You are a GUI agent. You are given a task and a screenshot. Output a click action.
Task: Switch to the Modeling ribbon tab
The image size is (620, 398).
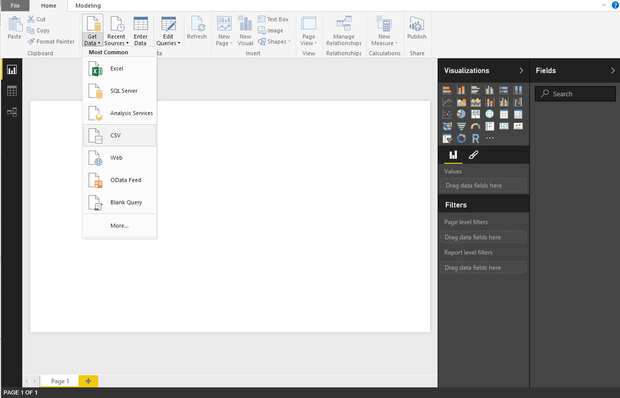(88, 6)
